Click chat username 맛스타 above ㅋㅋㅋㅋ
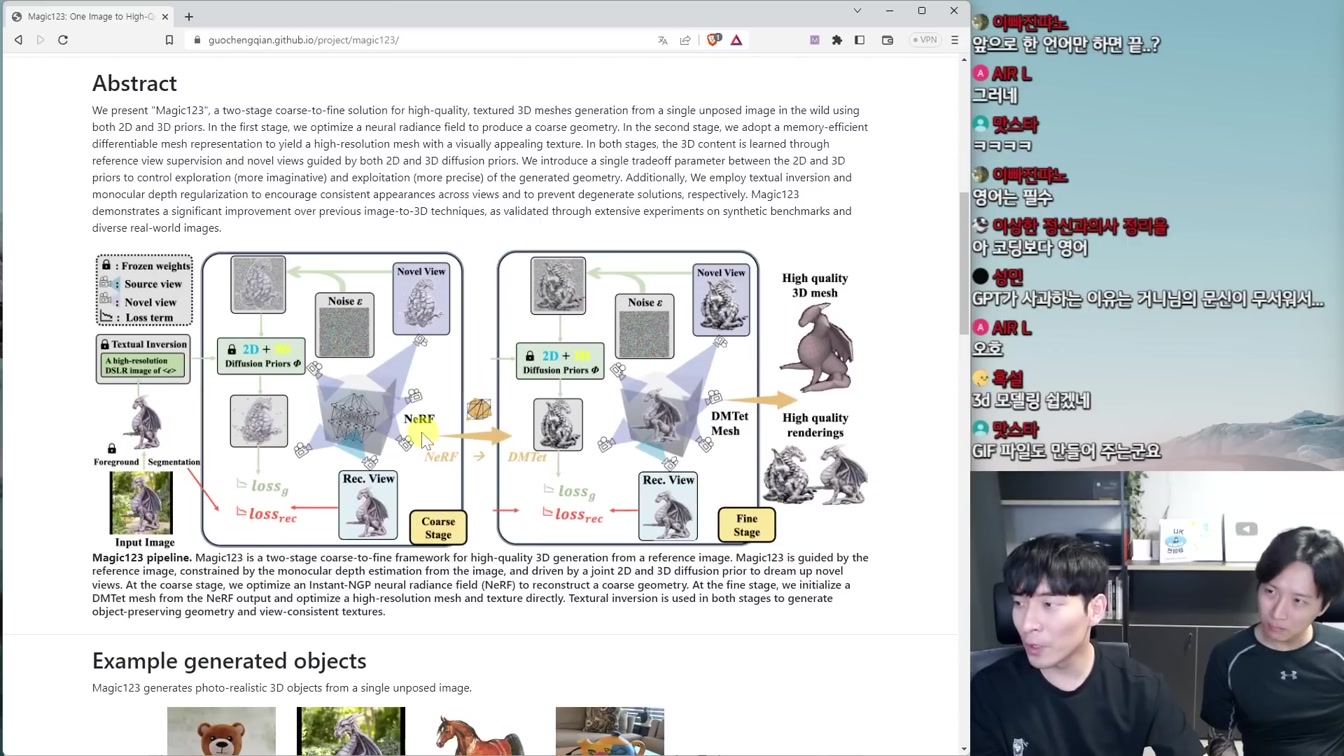 pos(1015,124)
